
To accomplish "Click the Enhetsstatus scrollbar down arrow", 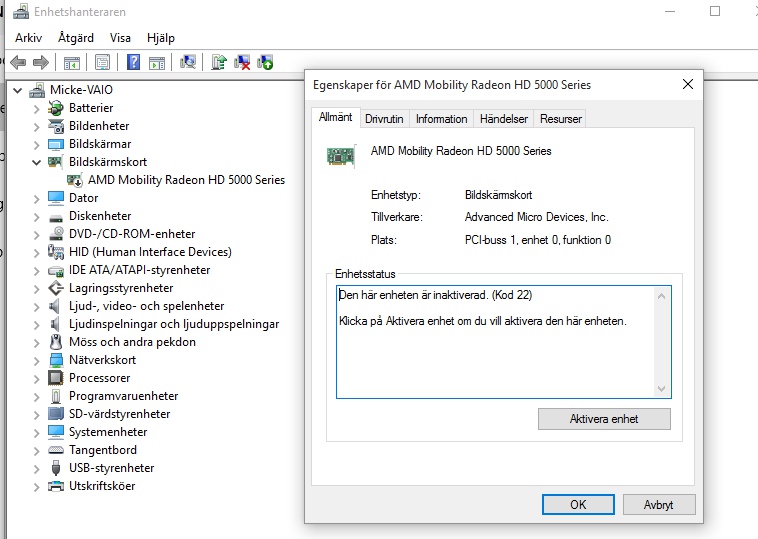I will [662, 389].
